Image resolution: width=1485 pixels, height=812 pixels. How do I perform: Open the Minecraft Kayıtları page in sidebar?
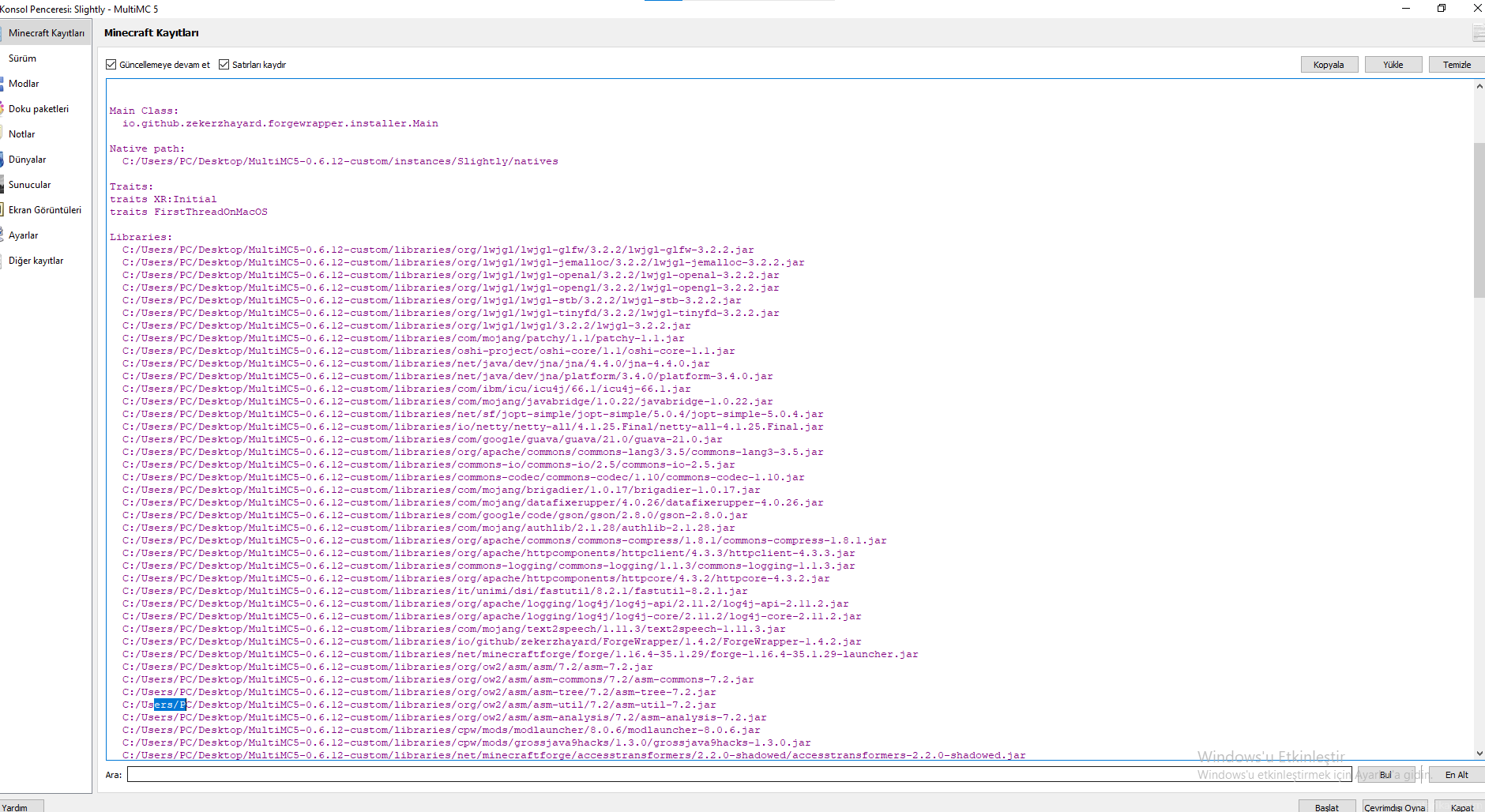pos(46,33)
